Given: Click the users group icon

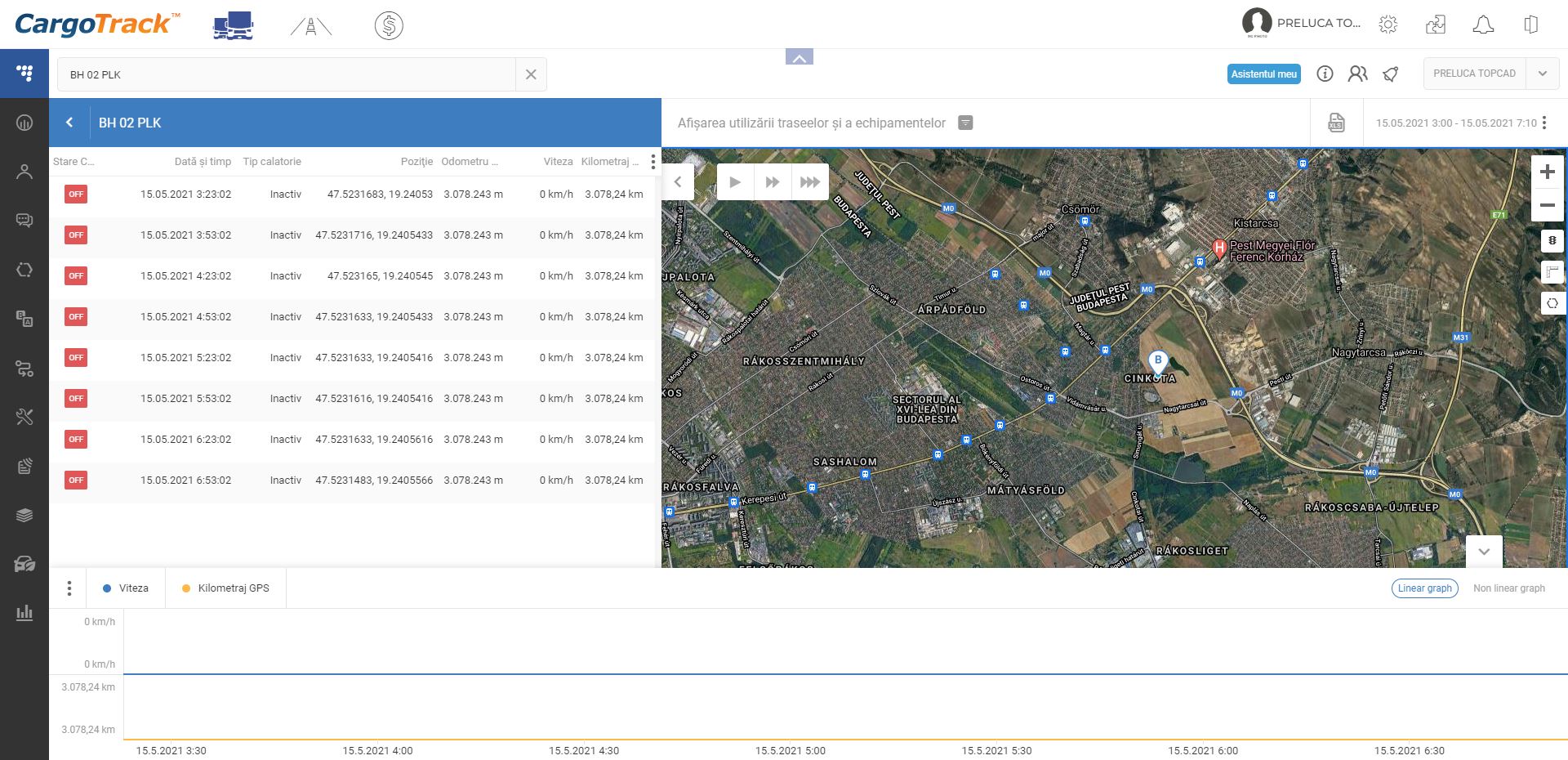Looking at the screenshot, I should tap(1357, 74).
